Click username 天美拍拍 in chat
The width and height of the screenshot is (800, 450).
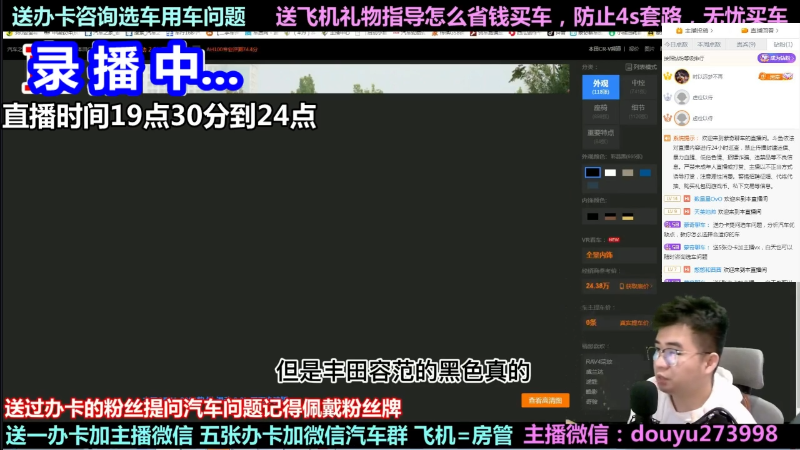[x=705, y=211]
